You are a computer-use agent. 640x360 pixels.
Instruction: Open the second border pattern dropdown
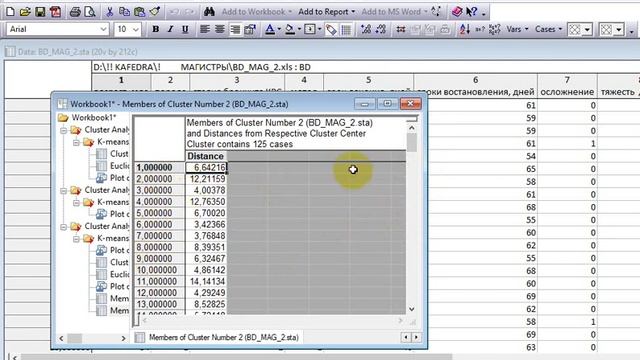pyautogui.click(x=619, y=30)
